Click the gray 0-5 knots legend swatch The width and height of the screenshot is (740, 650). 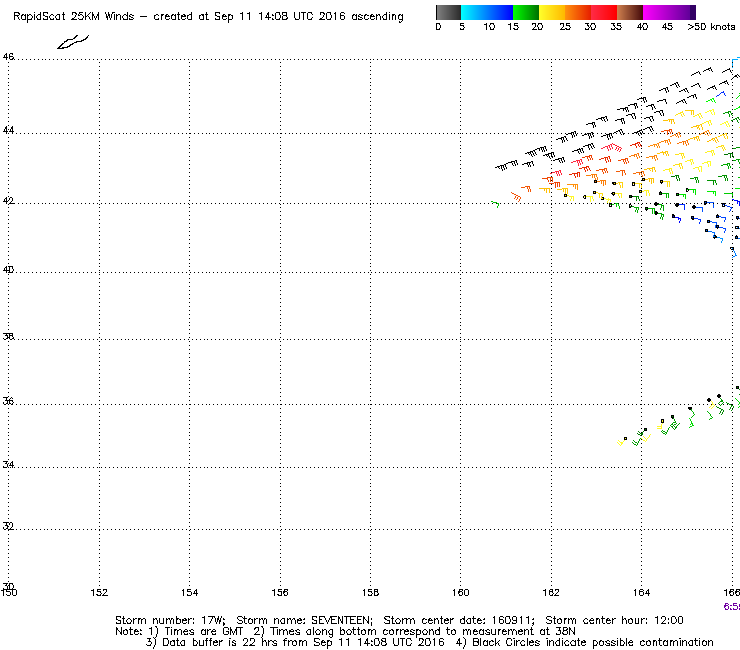448,12
